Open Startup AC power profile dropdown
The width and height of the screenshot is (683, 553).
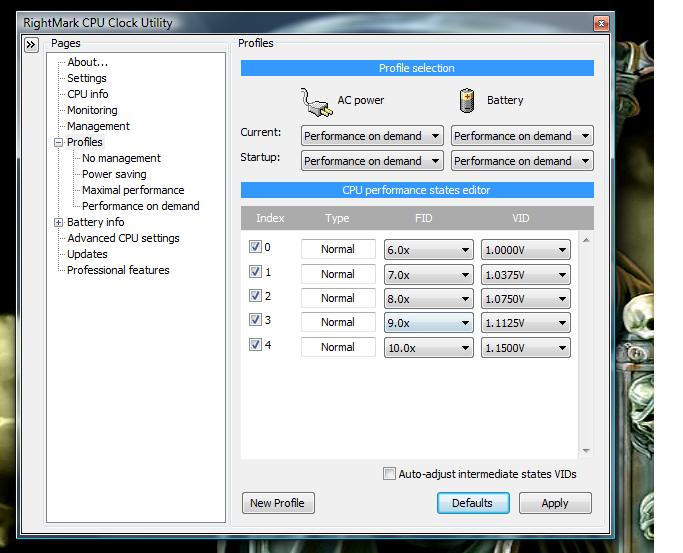pos(372,161)
